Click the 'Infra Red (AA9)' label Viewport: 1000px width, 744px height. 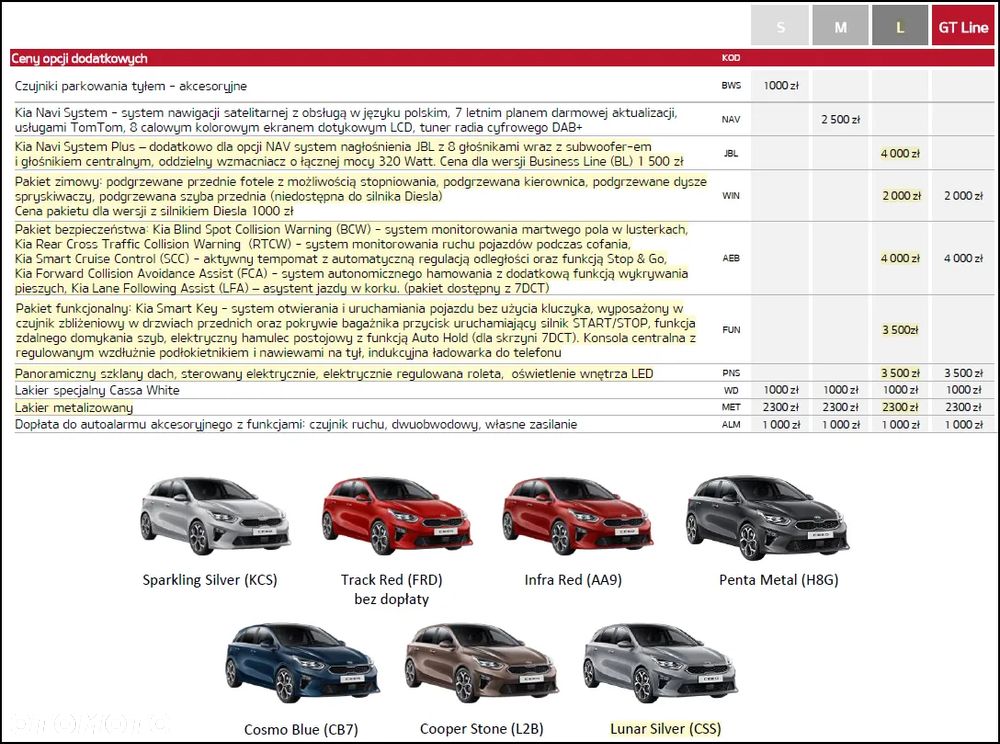click(573, 580)
